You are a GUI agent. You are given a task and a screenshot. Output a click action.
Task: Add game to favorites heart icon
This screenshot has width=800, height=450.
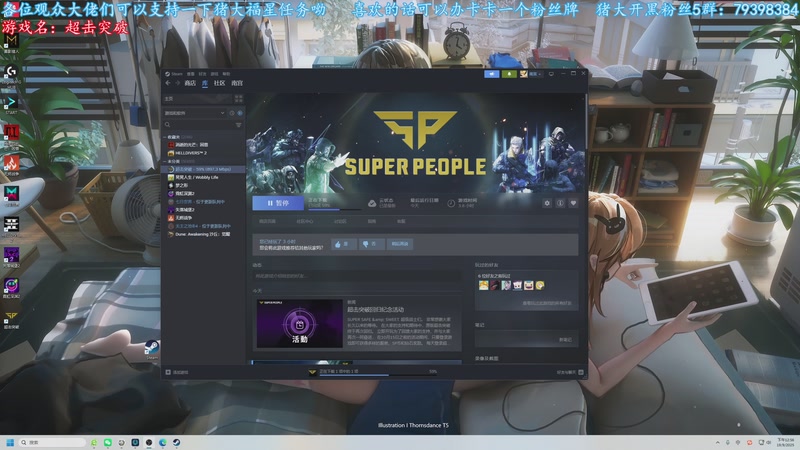pyautogui.click(x=573, y=203)
